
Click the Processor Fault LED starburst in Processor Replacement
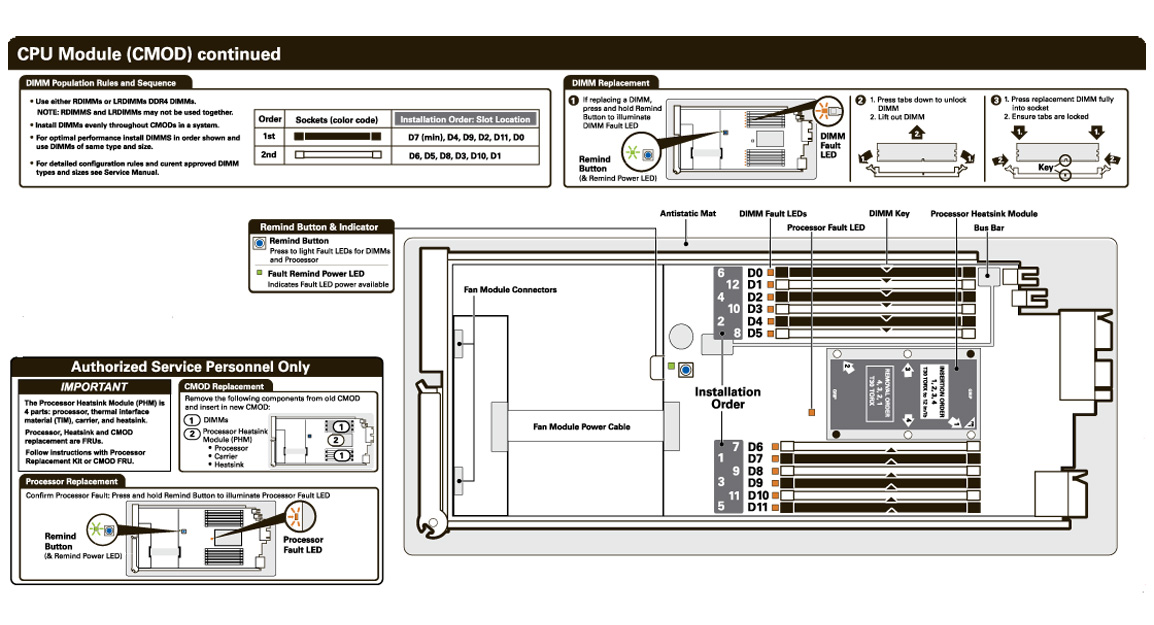tap(298, 518)
